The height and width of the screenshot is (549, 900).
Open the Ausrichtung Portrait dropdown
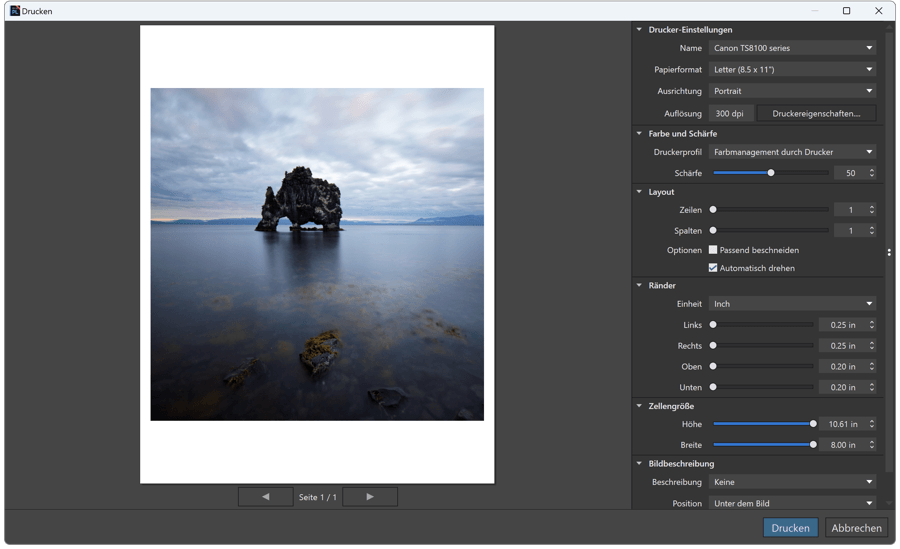click(792, 91)
